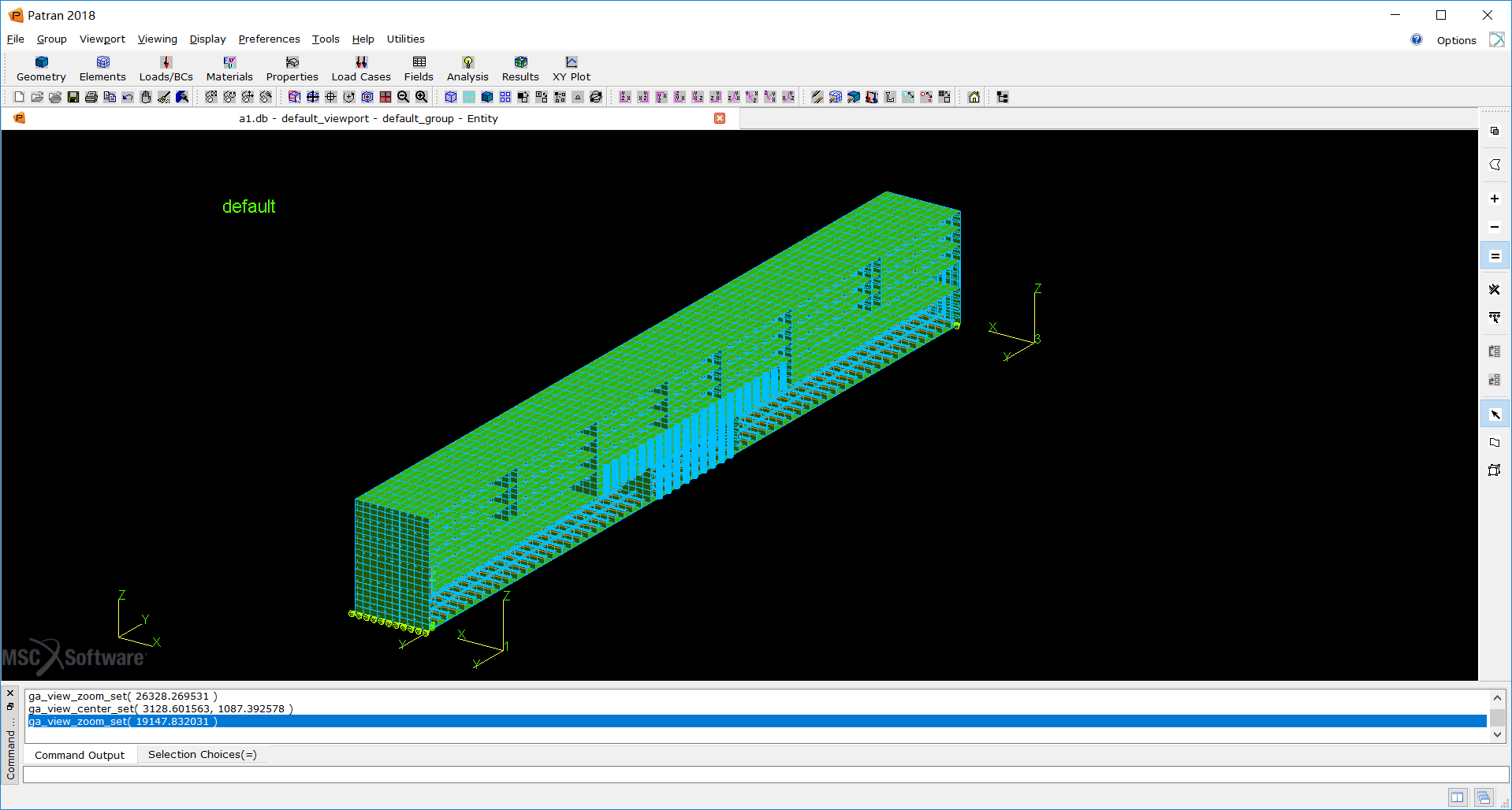Click the Save database toolbar icon

click(73, 97)
